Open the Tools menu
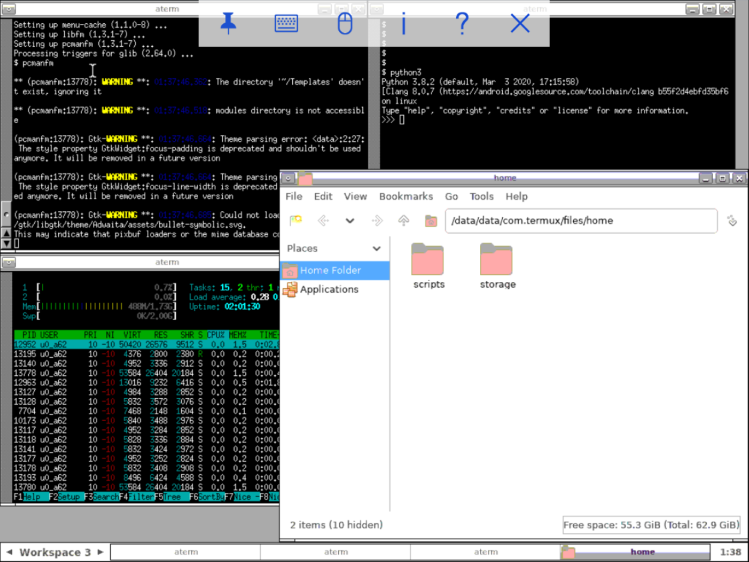The width and height of the screenshot is (749, 562). pos(481,197)
